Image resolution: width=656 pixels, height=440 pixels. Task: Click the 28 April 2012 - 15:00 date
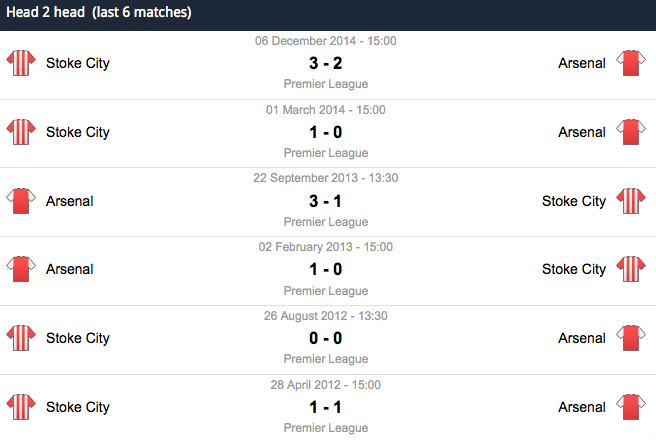(x=325, y=385)
